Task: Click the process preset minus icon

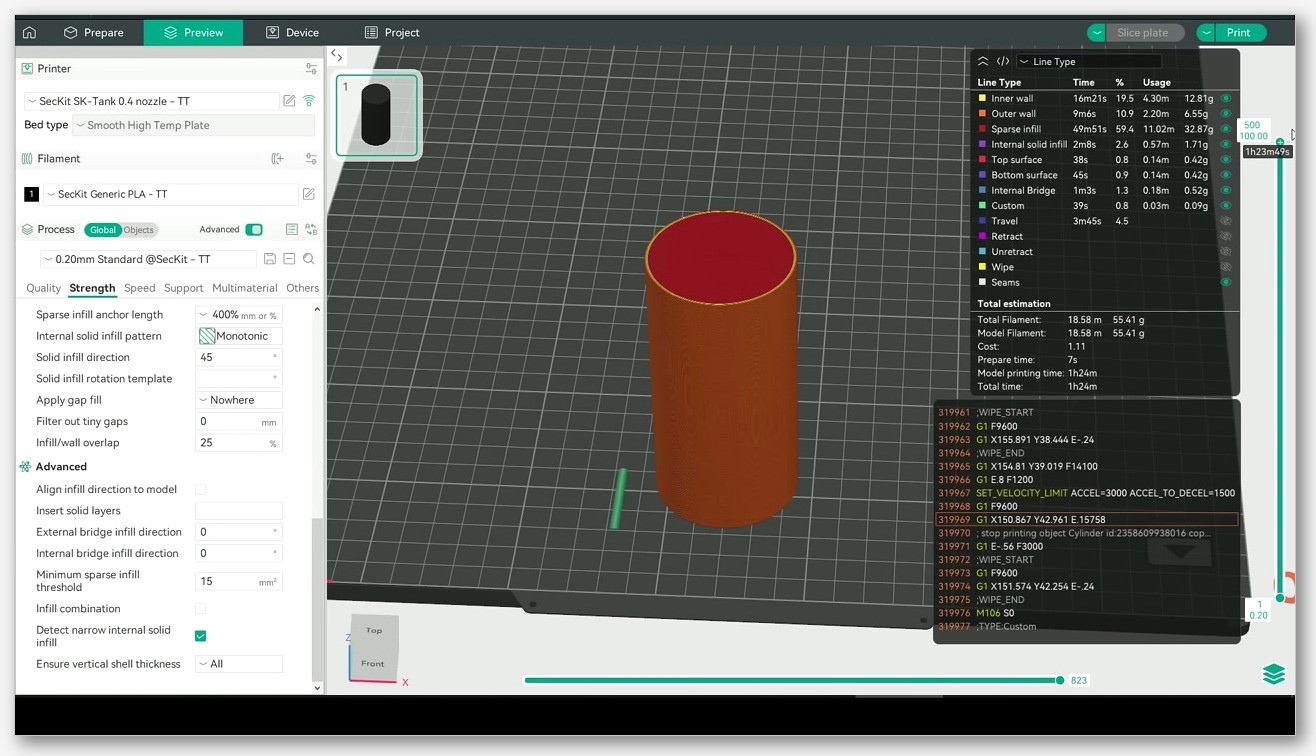Action: 289,259
